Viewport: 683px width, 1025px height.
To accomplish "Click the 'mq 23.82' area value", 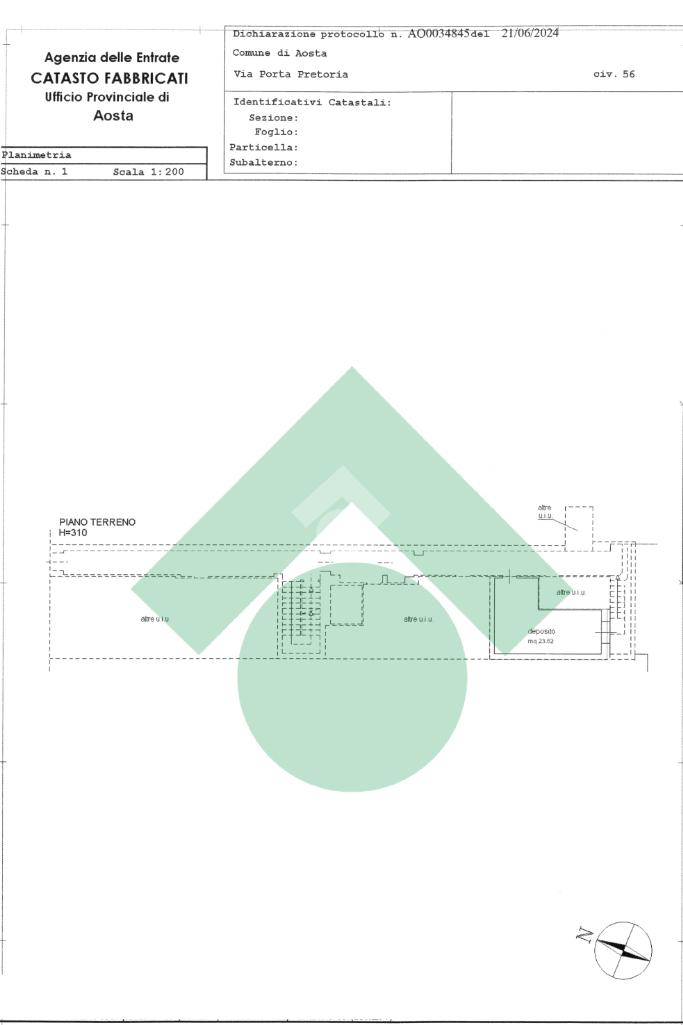I will tap(541, 641).
